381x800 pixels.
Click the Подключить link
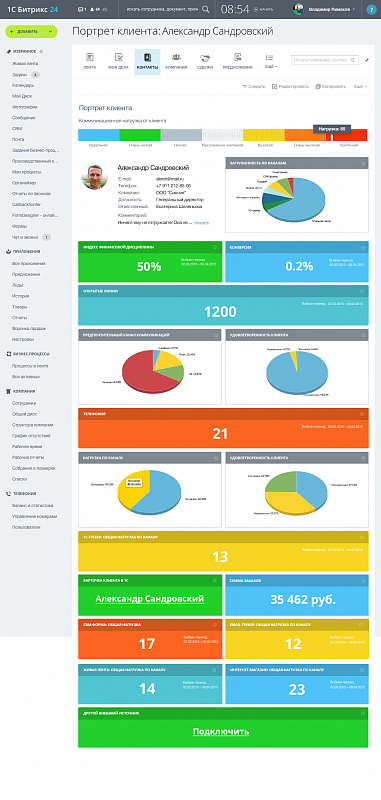pyautogui.click(x=221, y=732)
